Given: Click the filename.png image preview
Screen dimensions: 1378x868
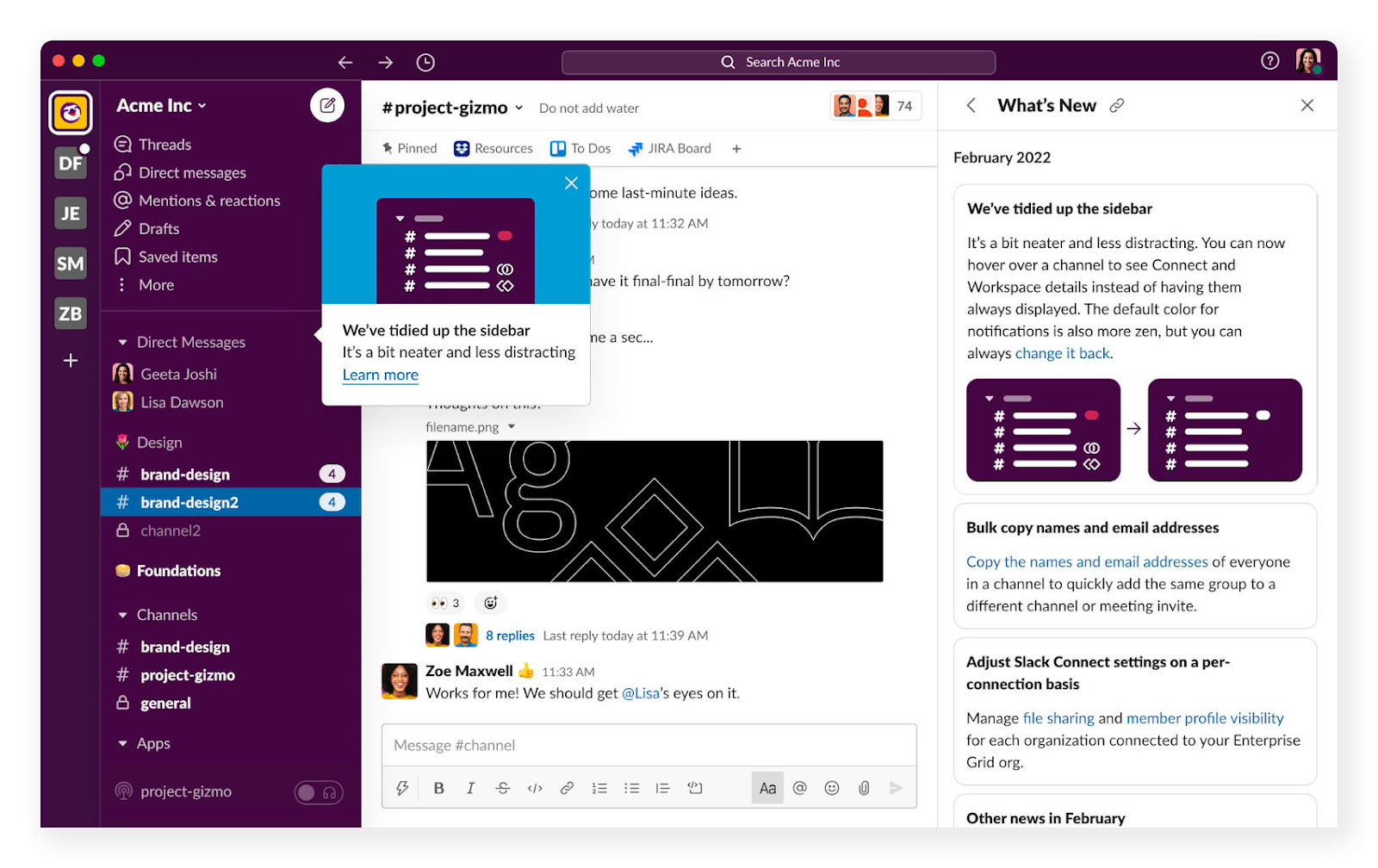Looking at the screenshot, I should coord(654,512).
